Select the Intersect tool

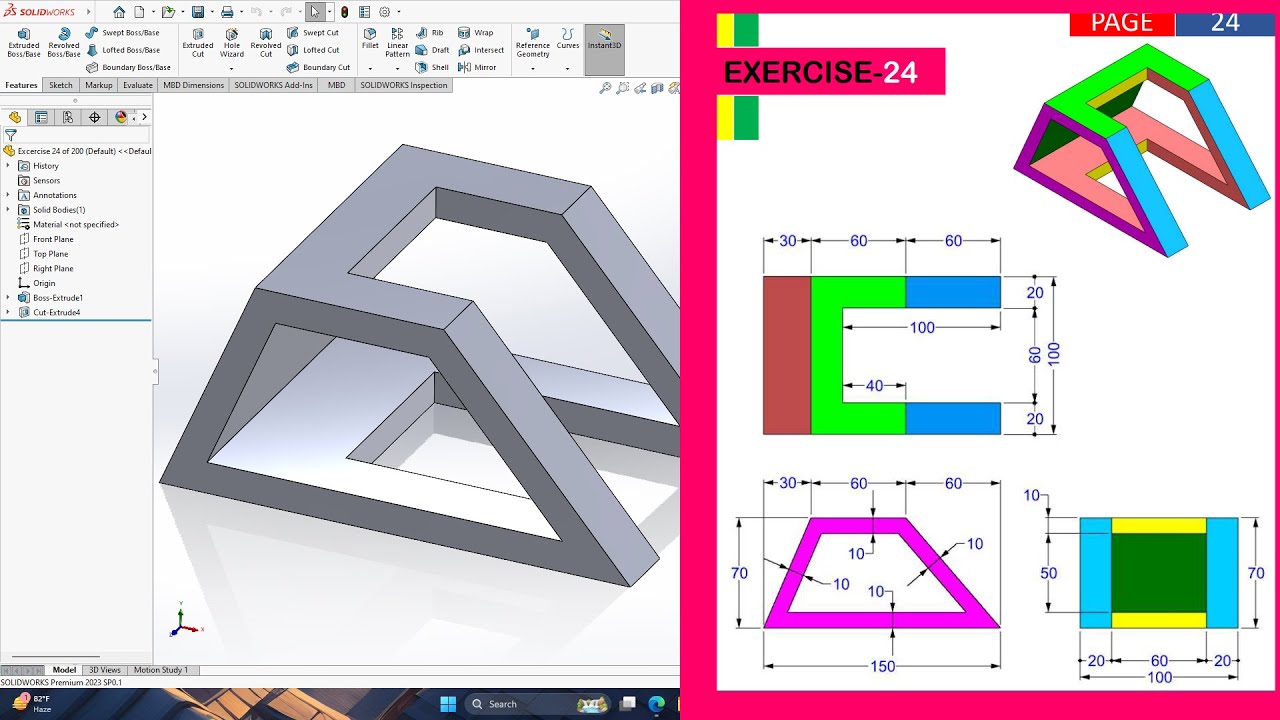[x=481, y=50]
